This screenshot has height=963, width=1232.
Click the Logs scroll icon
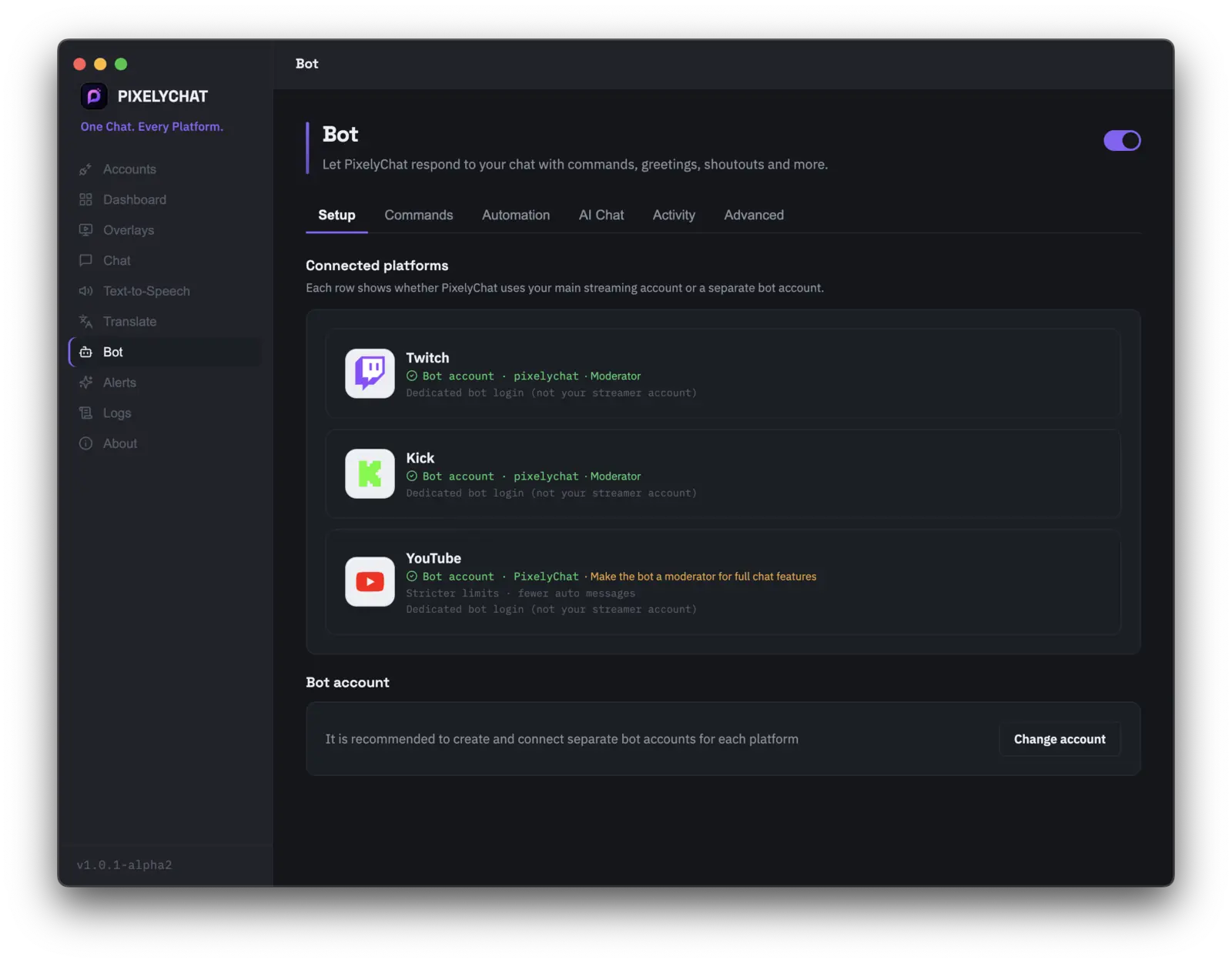pos(85,413)
